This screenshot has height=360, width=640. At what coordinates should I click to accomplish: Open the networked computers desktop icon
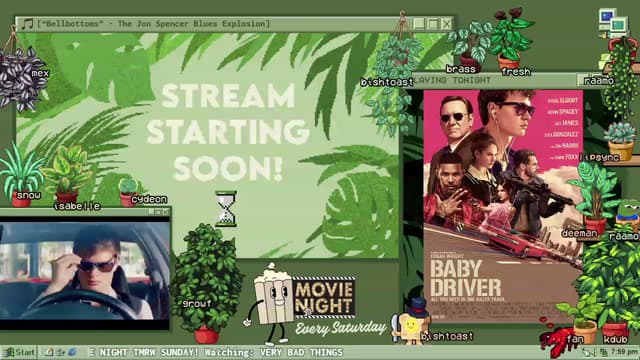coord(613,23)
